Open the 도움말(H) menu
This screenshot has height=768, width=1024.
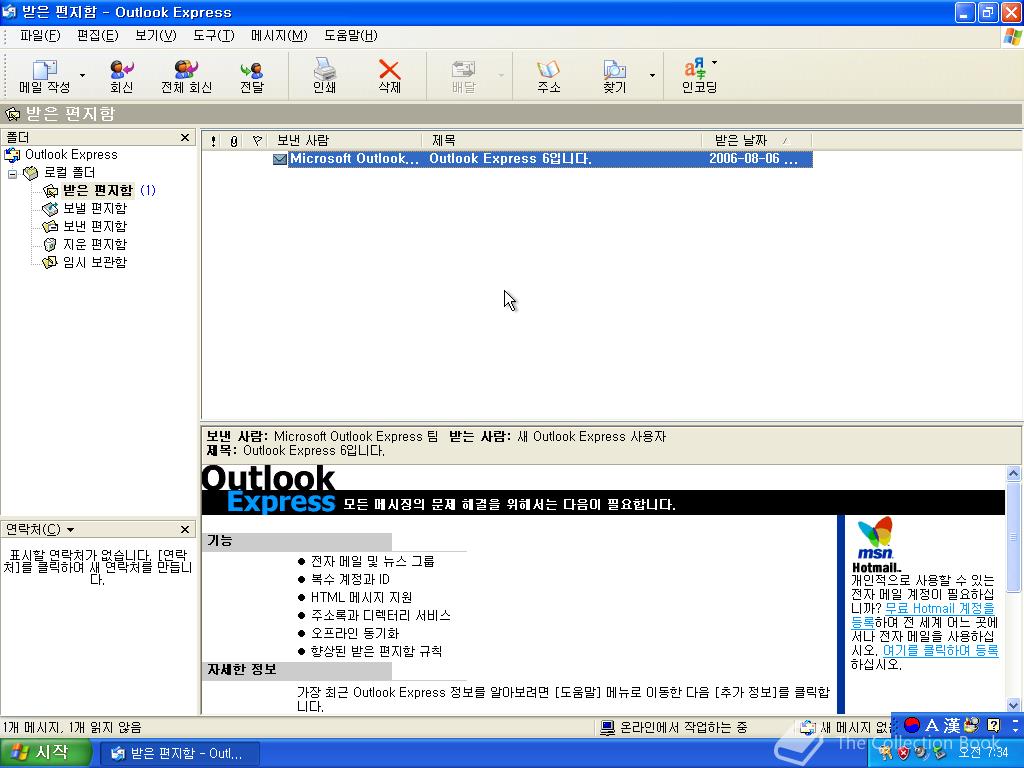pos(351,35)
